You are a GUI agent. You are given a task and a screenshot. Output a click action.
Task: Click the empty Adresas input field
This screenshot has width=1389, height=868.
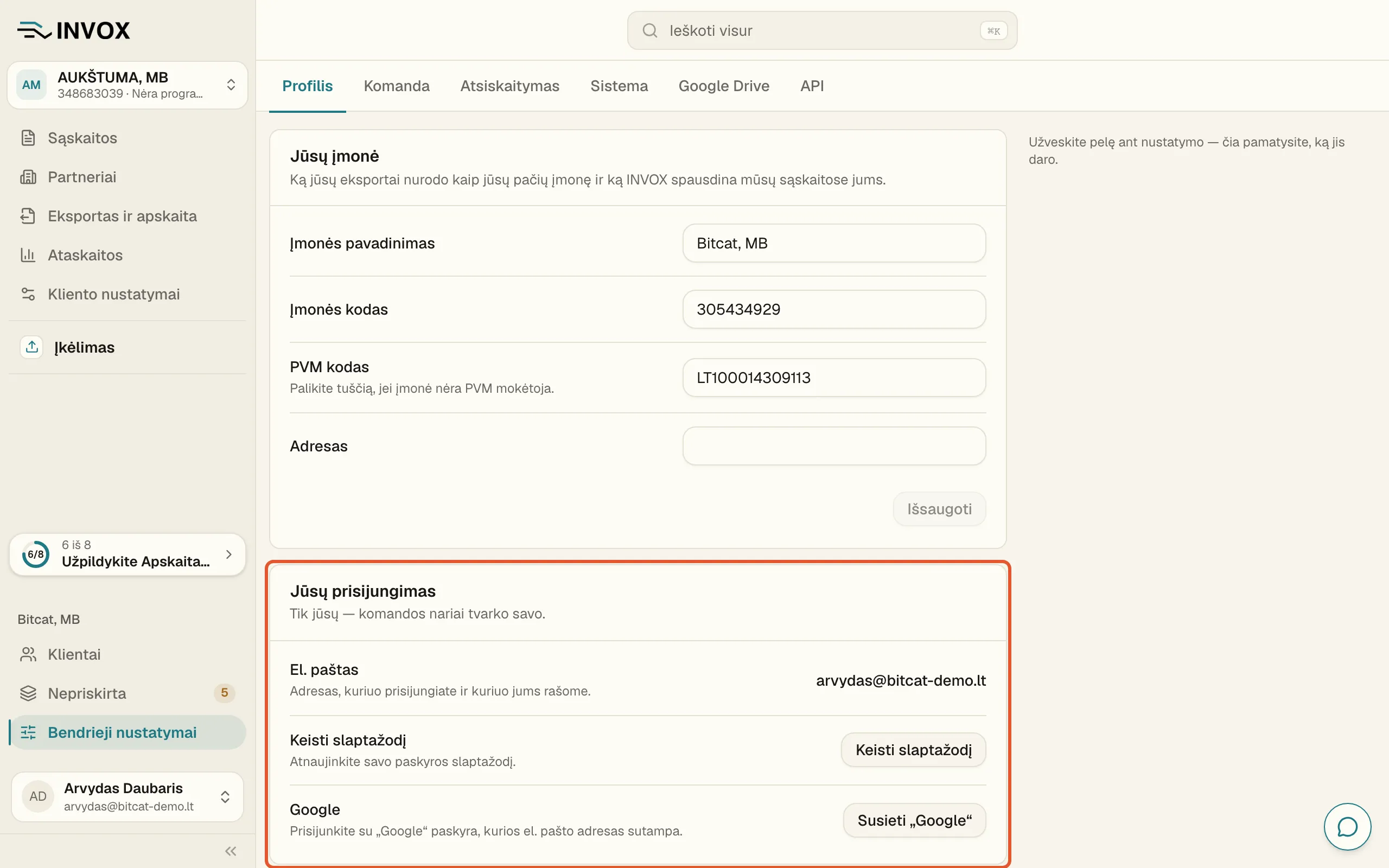(834, 446)
